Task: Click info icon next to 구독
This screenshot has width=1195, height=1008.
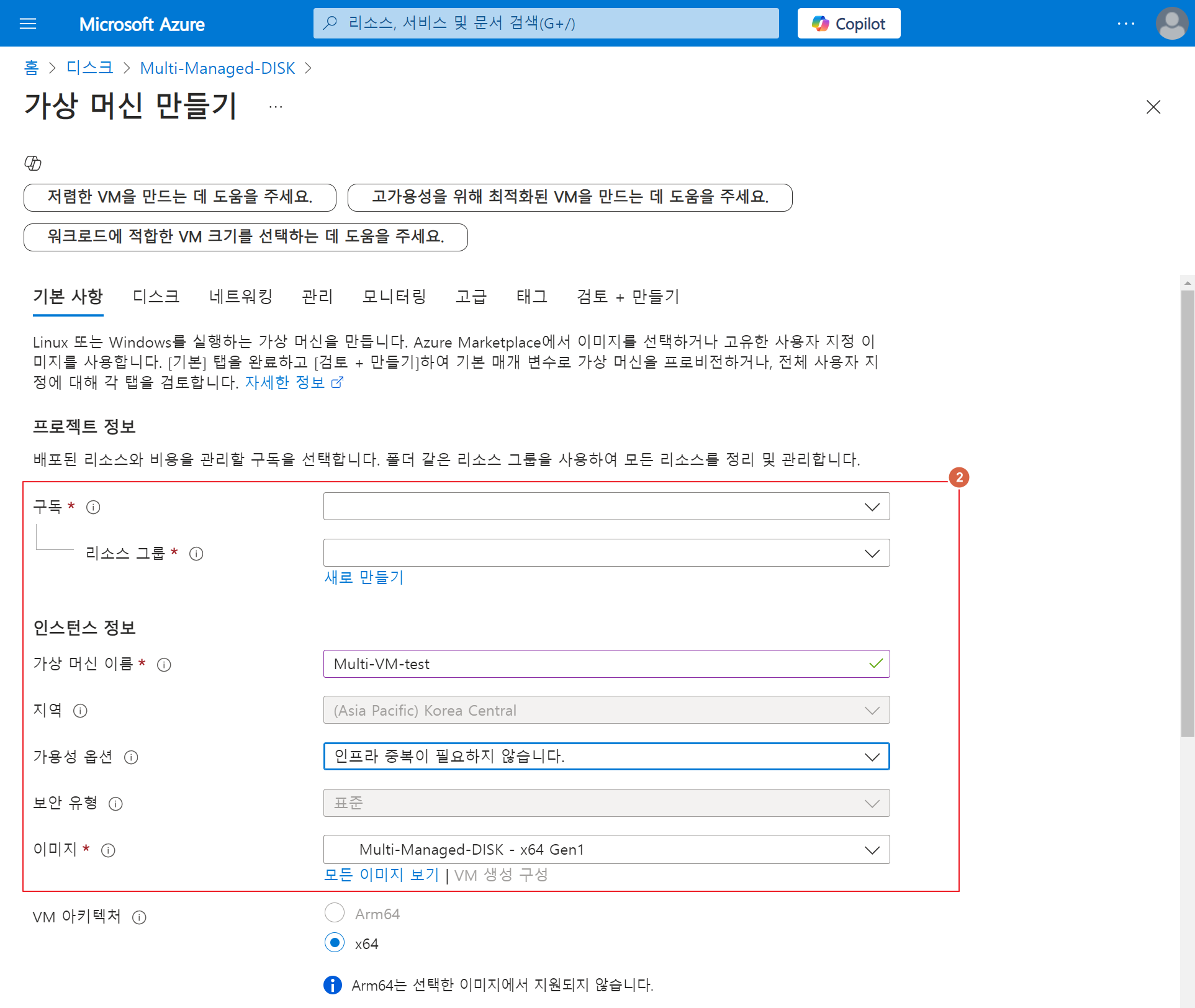Action: point(93,507)
